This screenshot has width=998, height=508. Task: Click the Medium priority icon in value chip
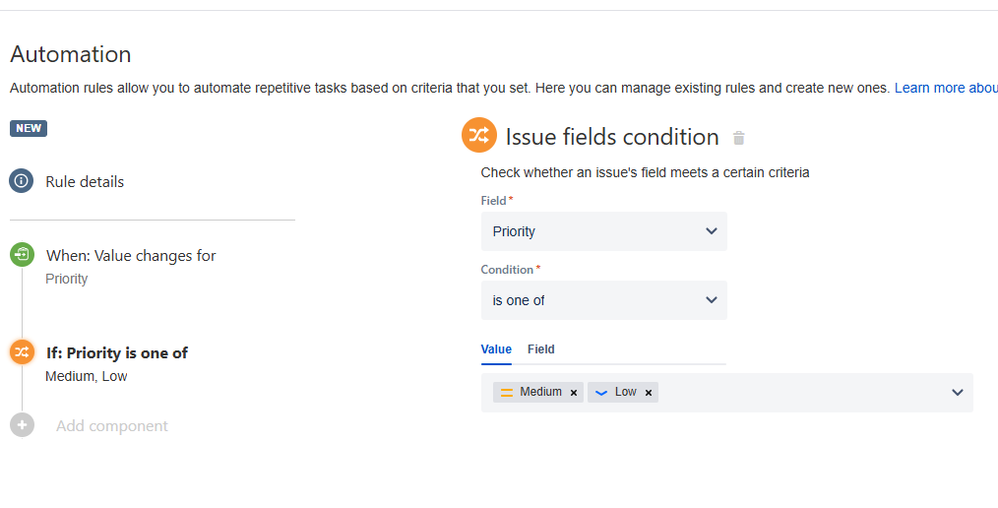(x=507, y=392)
